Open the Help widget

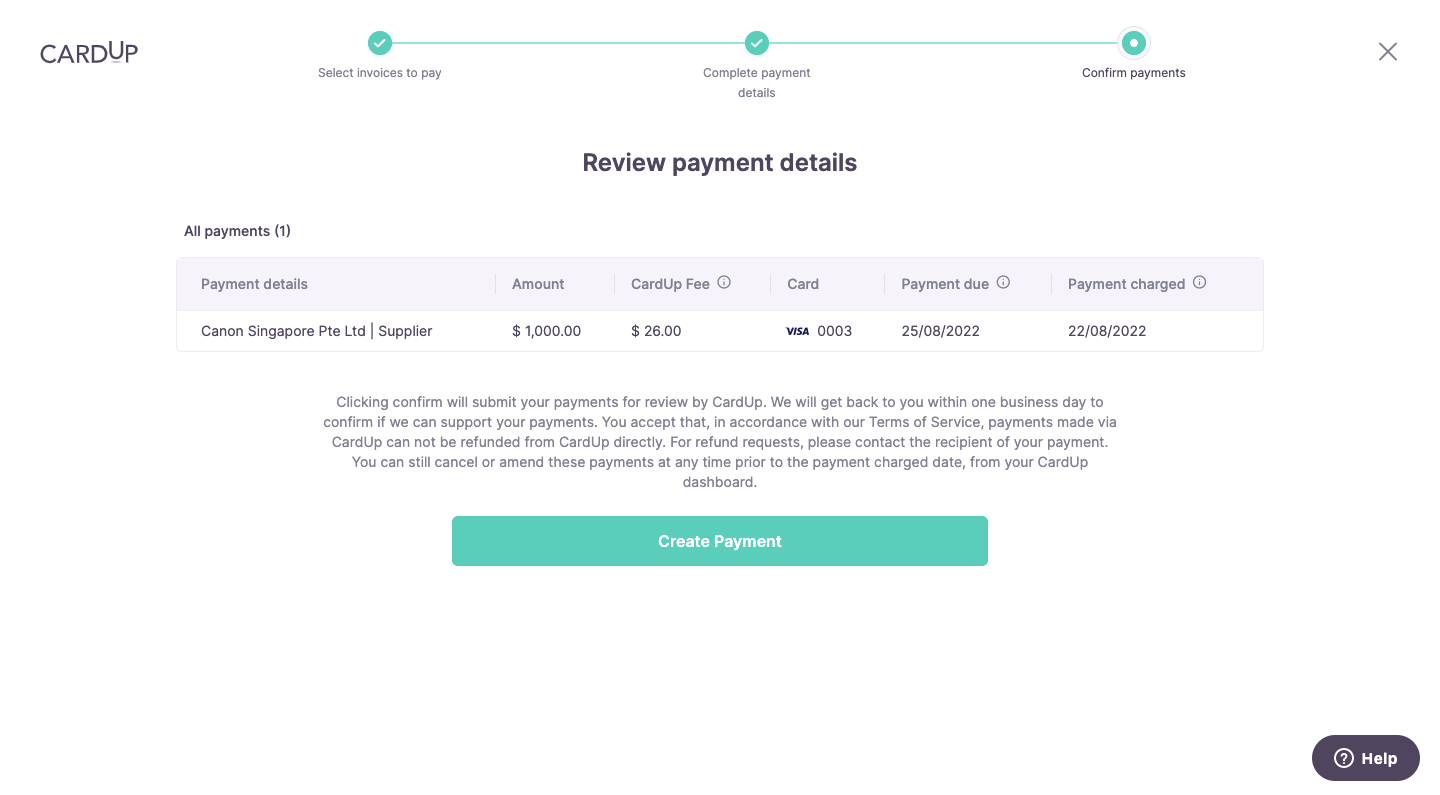[1365, 758]
